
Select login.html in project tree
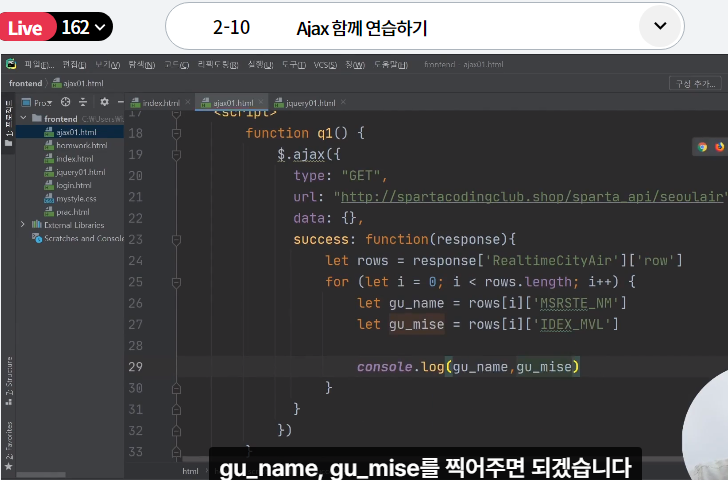(x=70, y=185)
